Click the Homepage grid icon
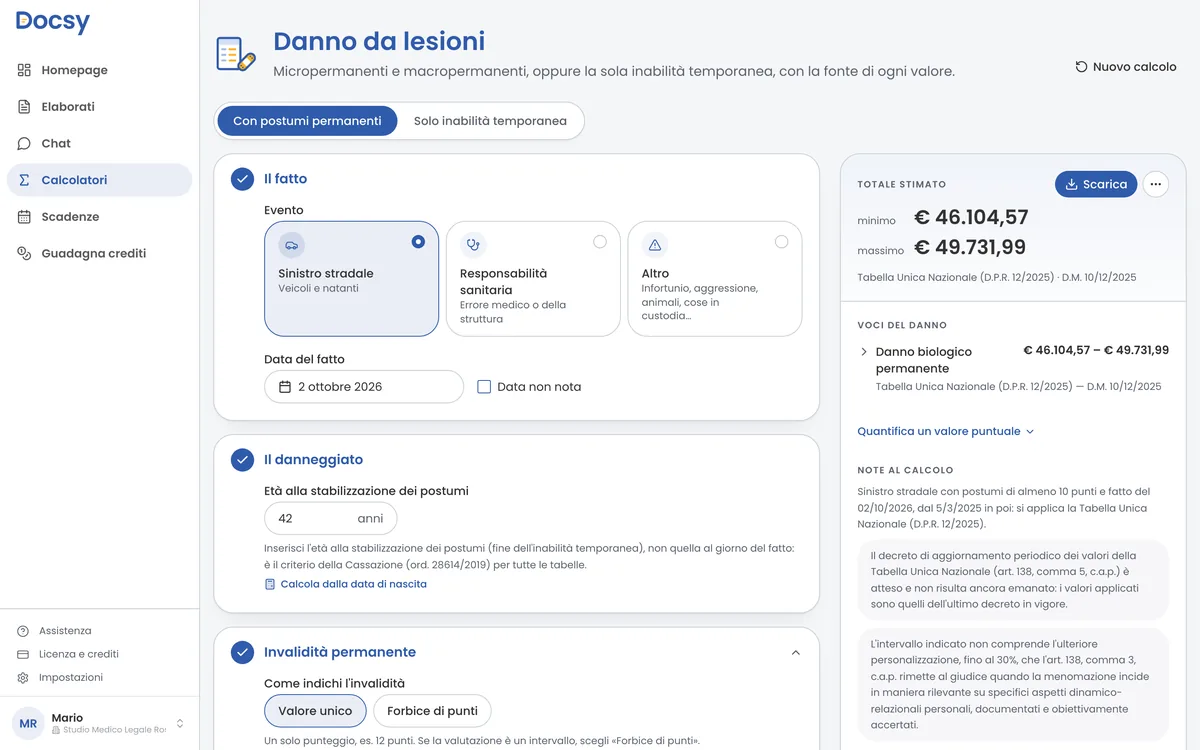Screen dimensions: 1200x750 (x=24, y=70)
